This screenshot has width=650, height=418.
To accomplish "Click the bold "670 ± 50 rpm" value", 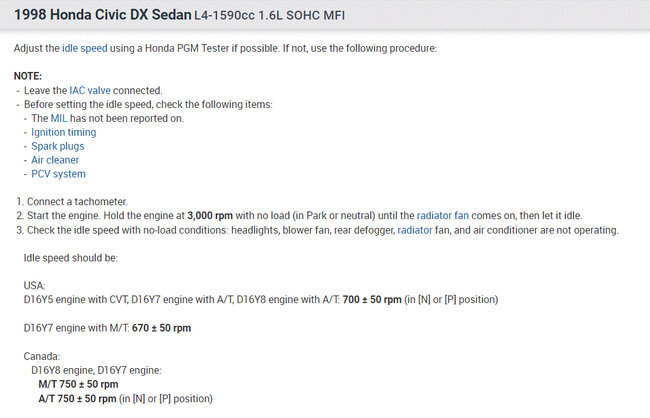I will pos(161,328).
